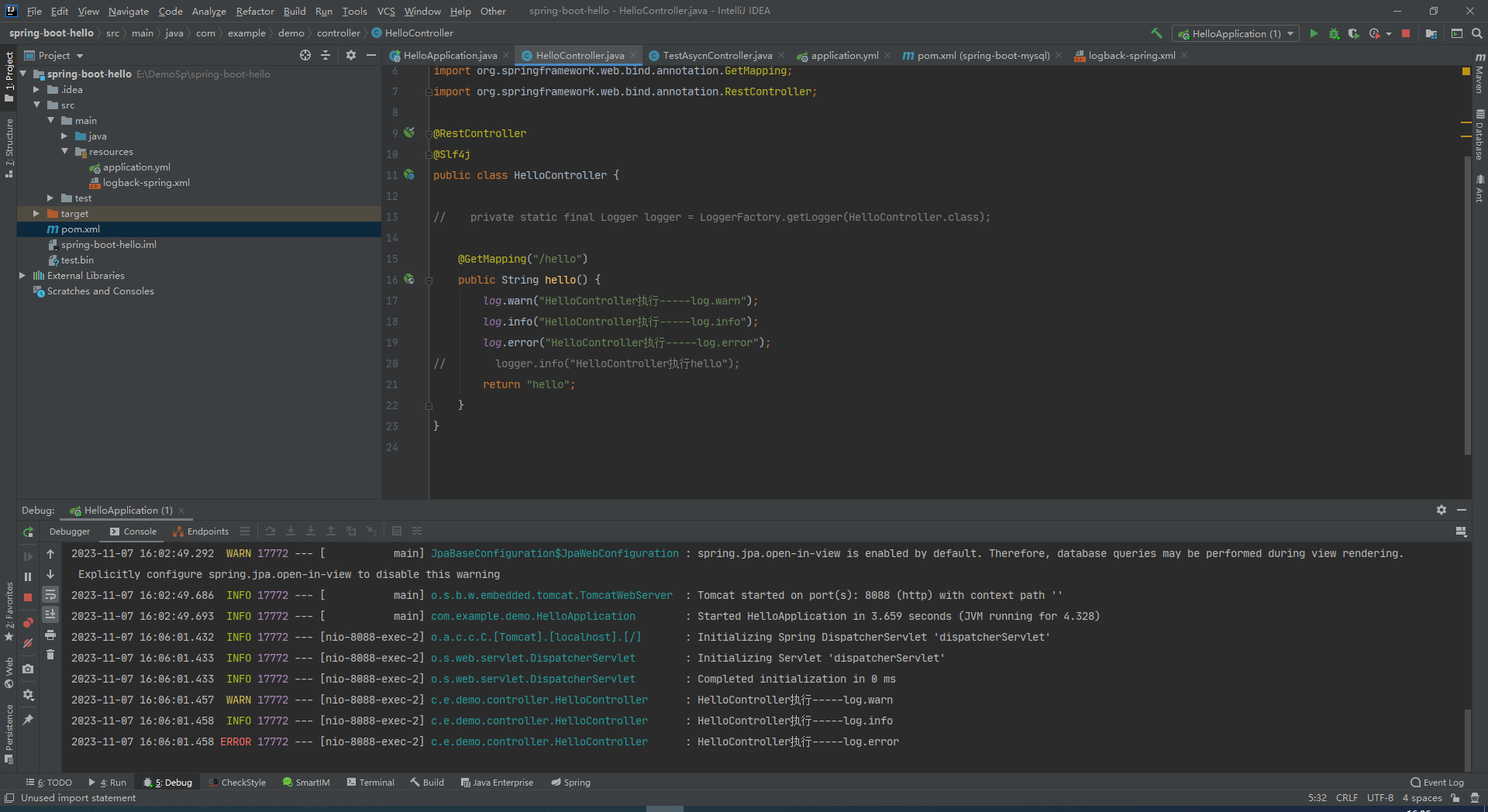Toggle soft-wrap in the console

(50, 594)
